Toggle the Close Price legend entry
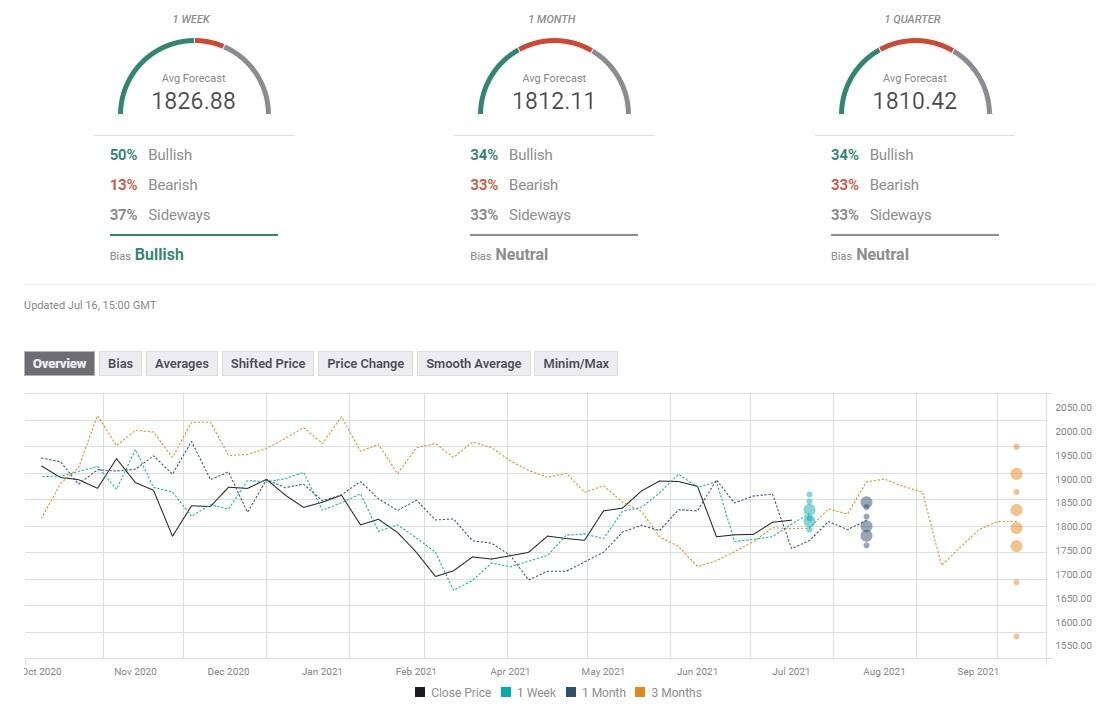Image resolution: width=1098 pixels, height=712 pixels. [x=462, y=692]
